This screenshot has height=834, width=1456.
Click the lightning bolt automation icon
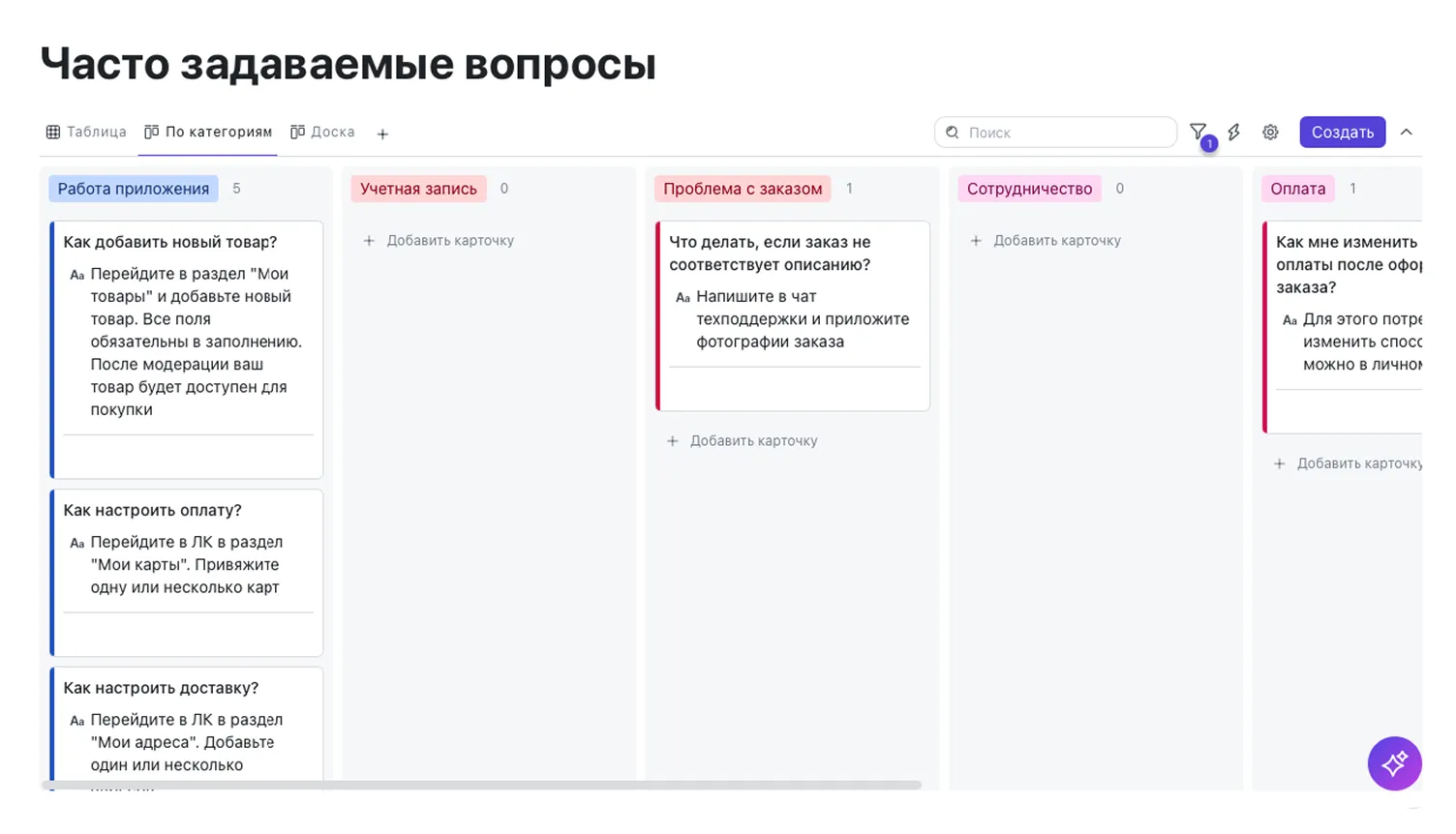point(1234,133)
